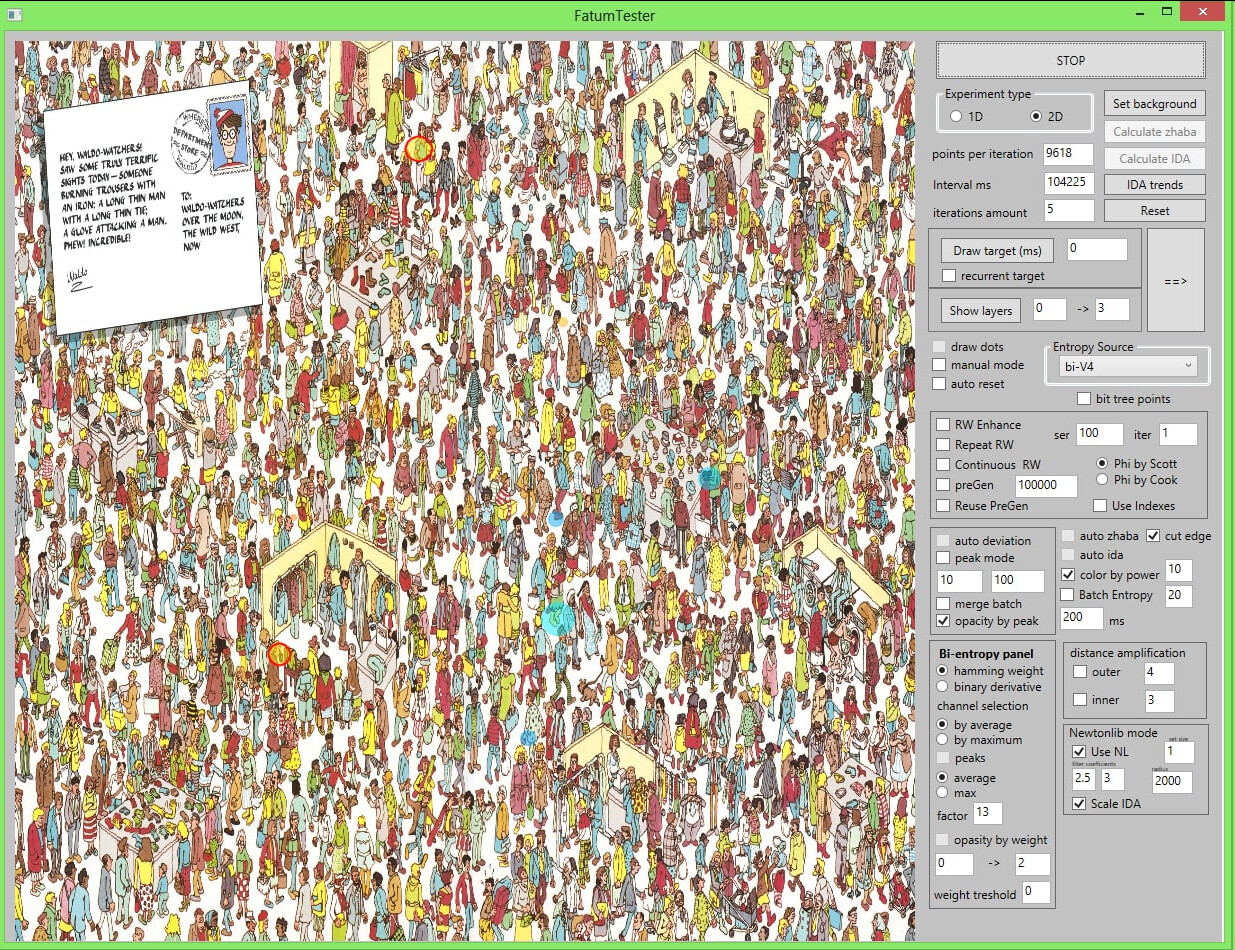Enable the Continuous RW checkbox
This screenshot has height=950, width=1235.
coord(943,465)
